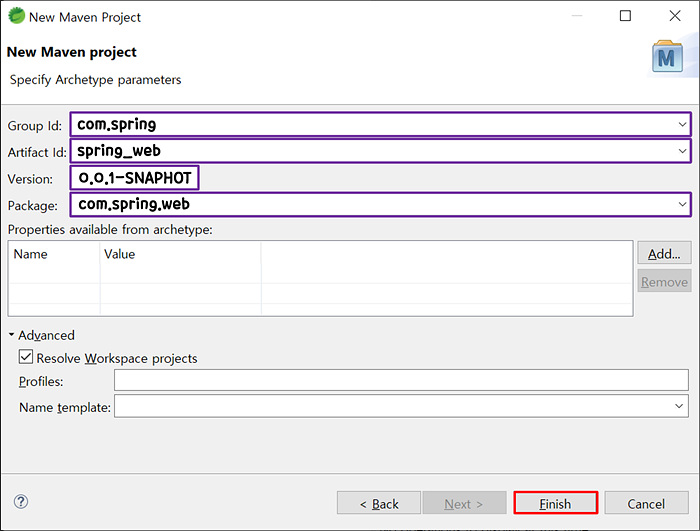Click the Maven M wizard icon
Image resolution: width=700 pixels, height=531 pixels.
click(667, 57)
